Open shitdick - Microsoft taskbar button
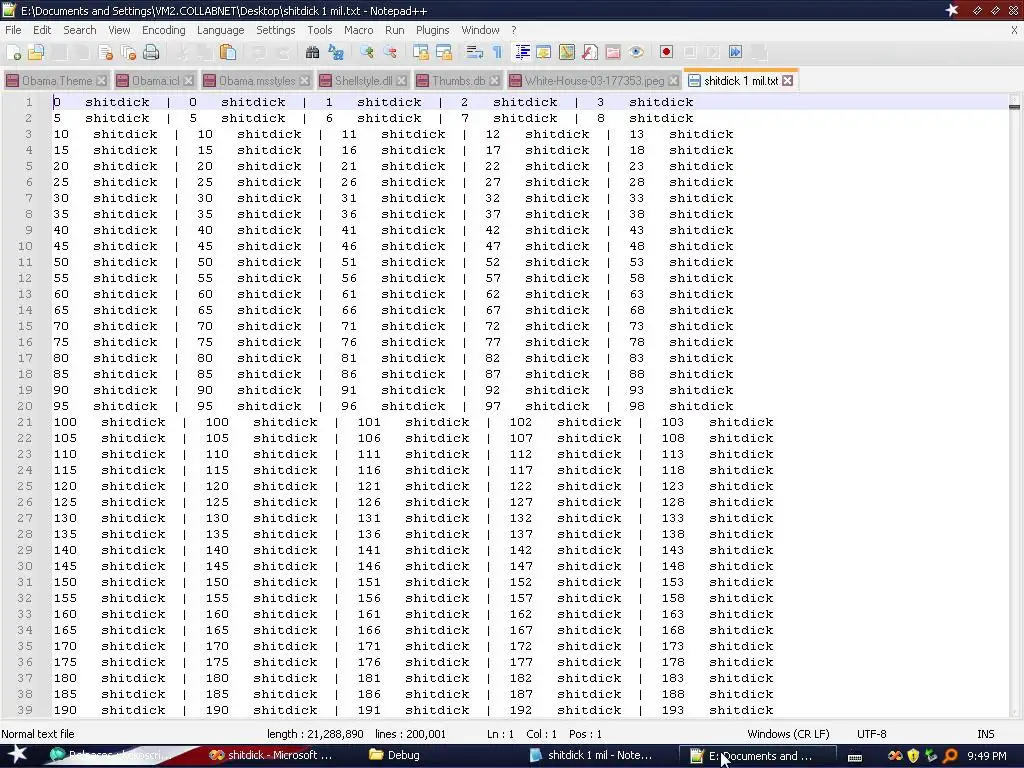Viewport: 1024px width, 768px height. (x=270, y=755)
